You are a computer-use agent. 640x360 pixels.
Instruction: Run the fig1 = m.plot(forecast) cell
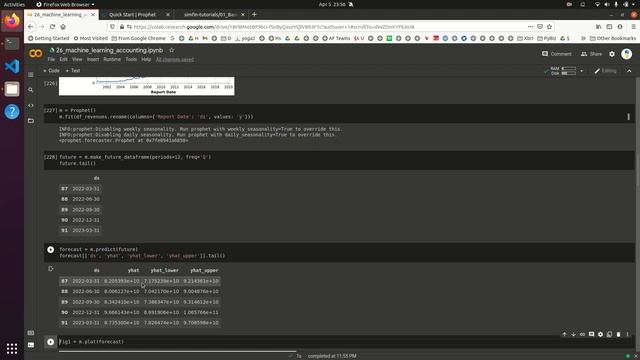click(x=51, y=342)
